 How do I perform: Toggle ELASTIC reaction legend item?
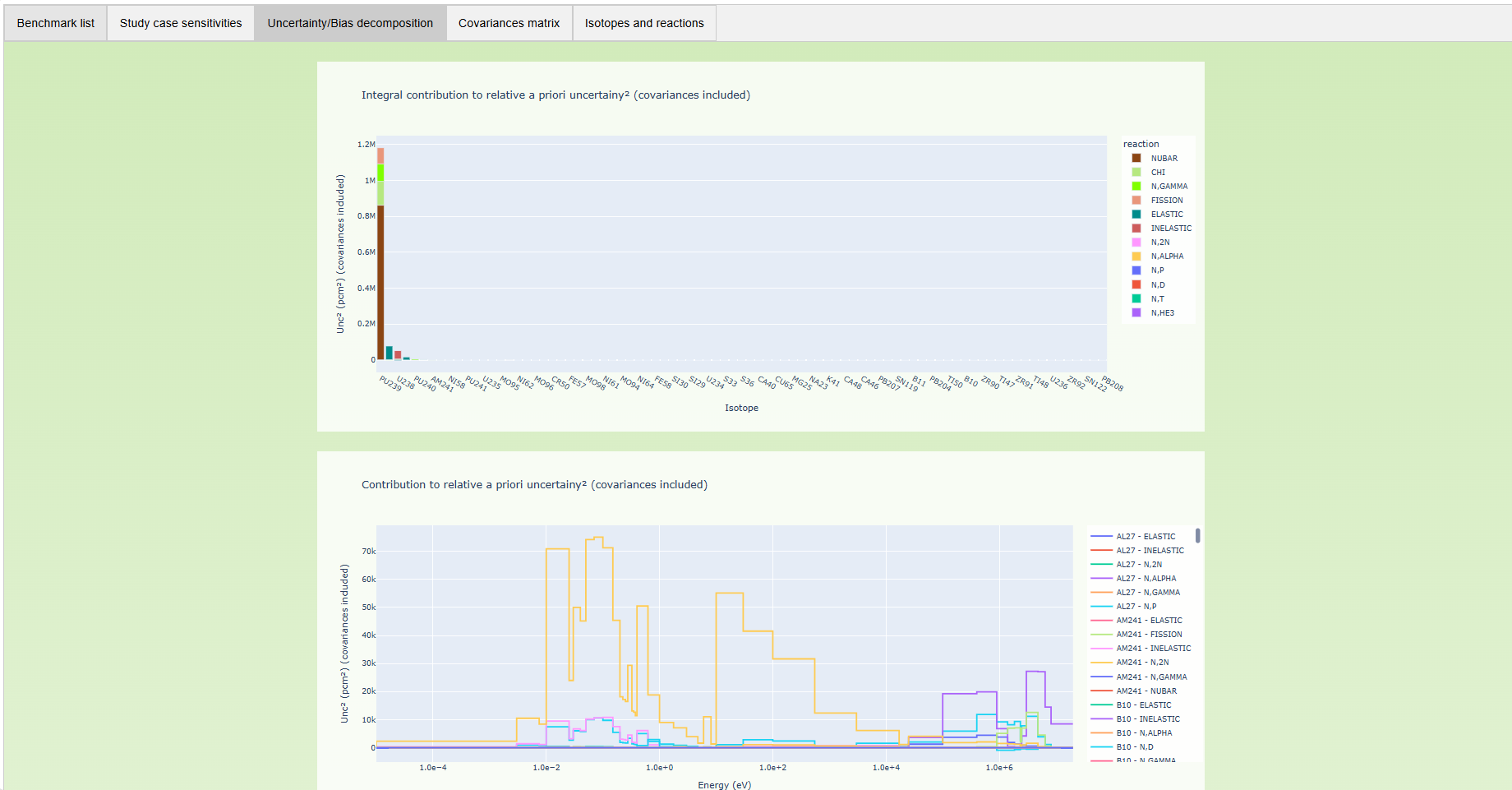click(1166, 215)
